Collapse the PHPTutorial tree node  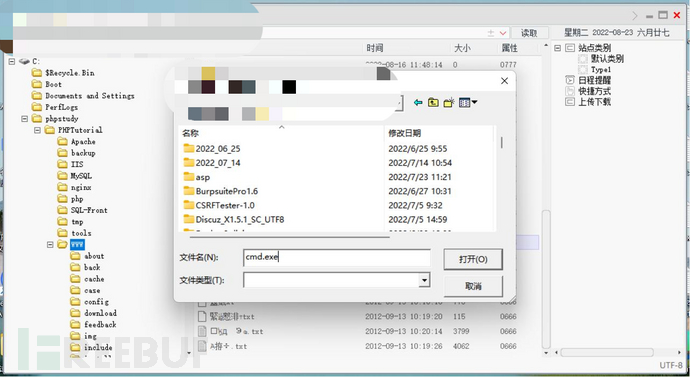click(37, 130)
